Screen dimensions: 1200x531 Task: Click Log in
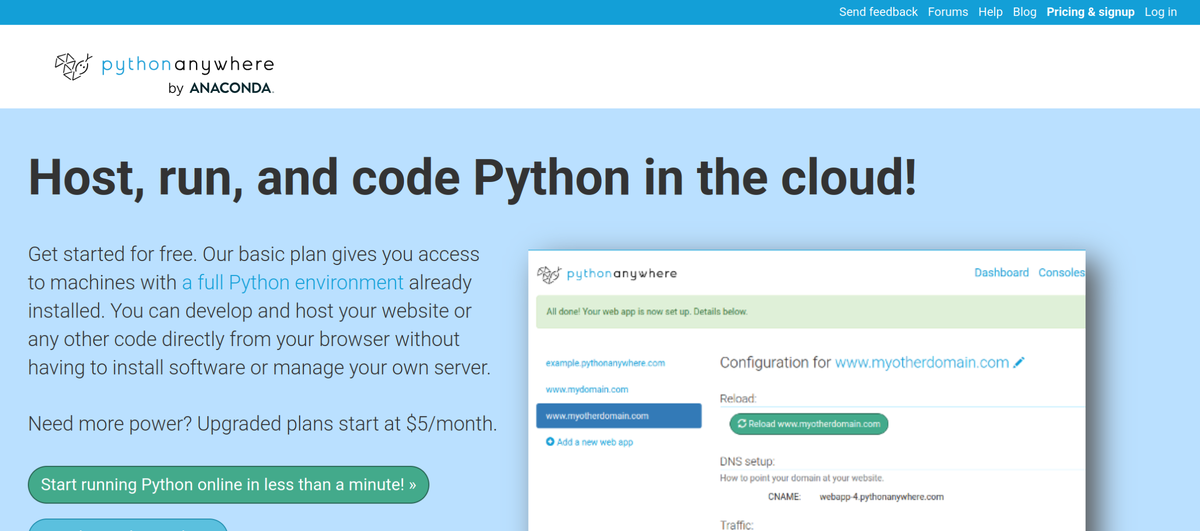(1160, 12)
